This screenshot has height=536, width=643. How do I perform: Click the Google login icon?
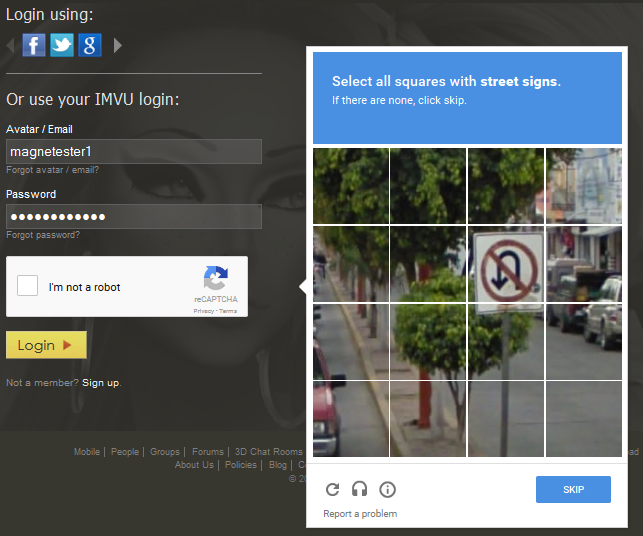[90, 45]
